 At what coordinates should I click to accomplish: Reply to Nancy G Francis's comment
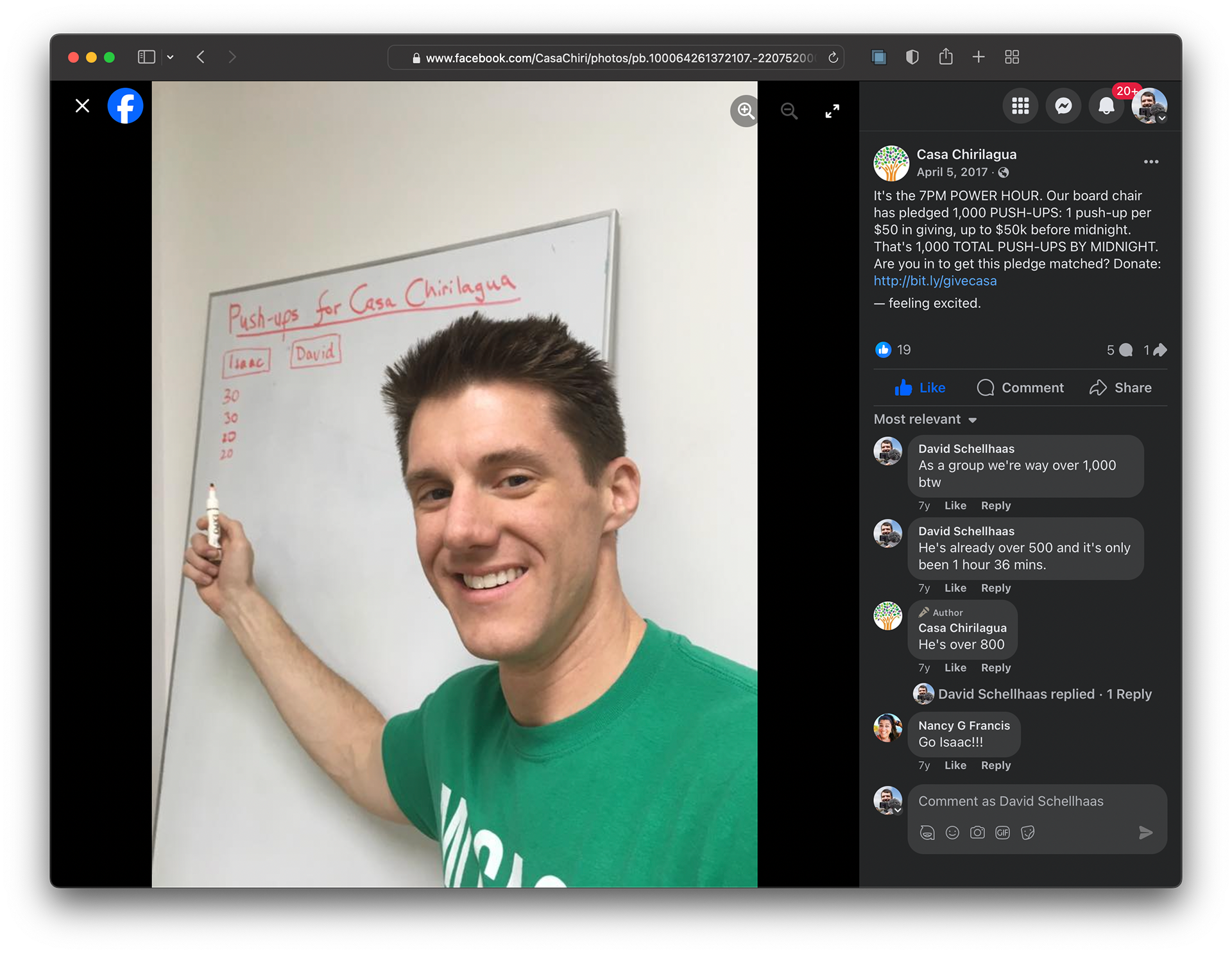pyautogui.click(x=995, y=765)
